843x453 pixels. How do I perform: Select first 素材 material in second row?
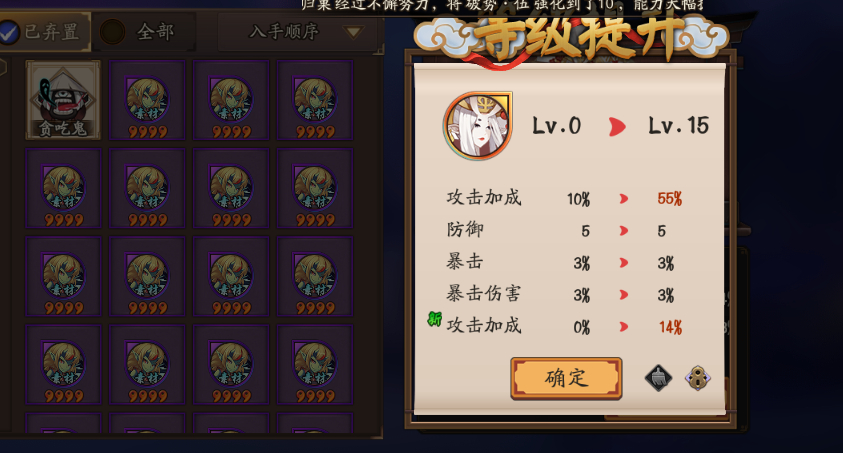63,188
